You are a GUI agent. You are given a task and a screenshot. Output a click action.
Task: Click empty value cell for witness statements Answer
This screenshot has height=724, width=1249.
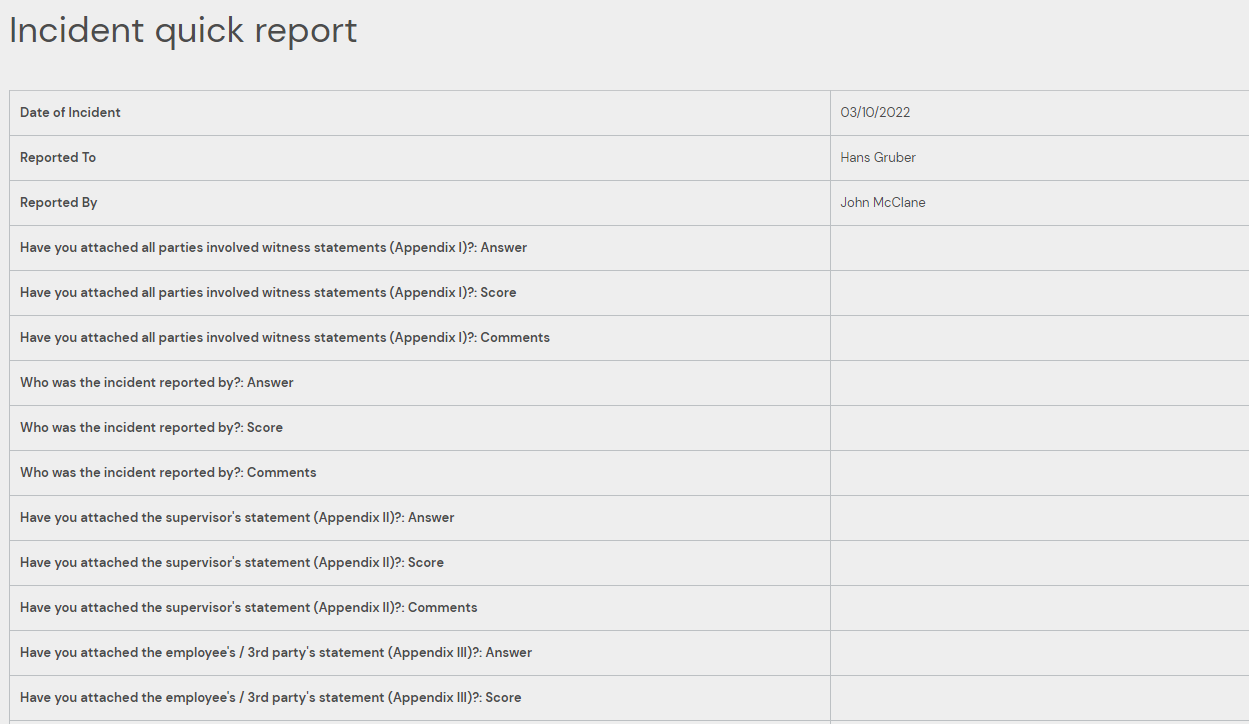[x=1039, y=248]
